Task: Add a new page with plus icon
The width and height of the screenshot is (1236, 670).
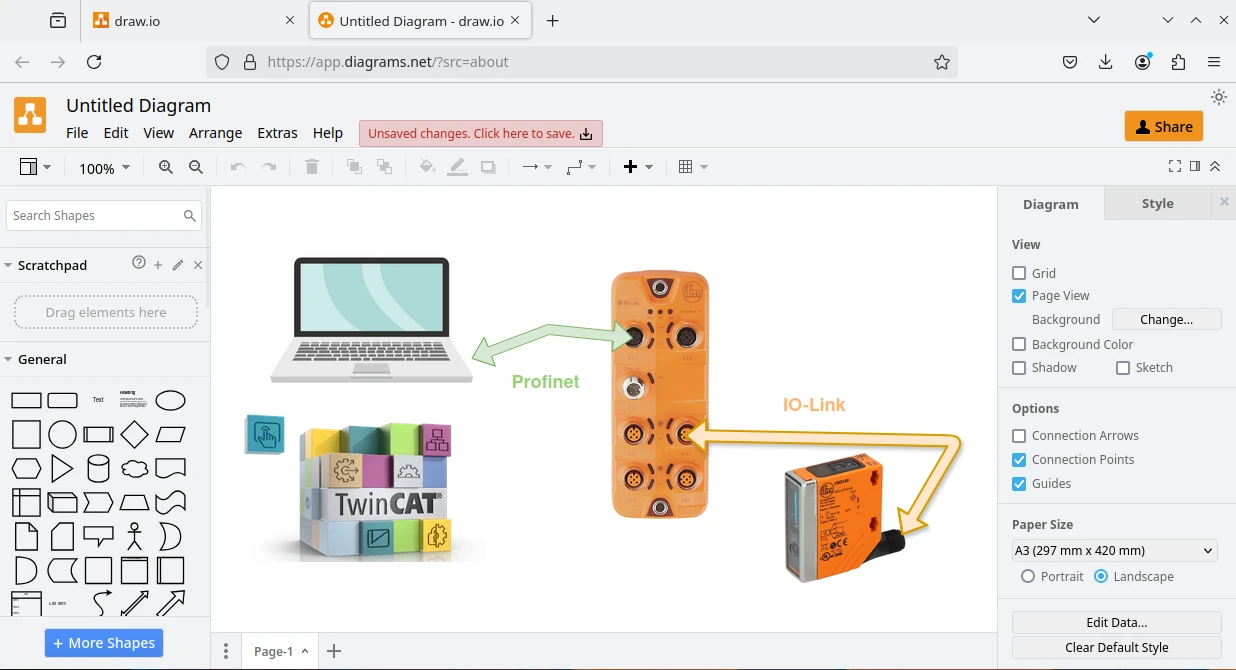Action: coord(334,651)
